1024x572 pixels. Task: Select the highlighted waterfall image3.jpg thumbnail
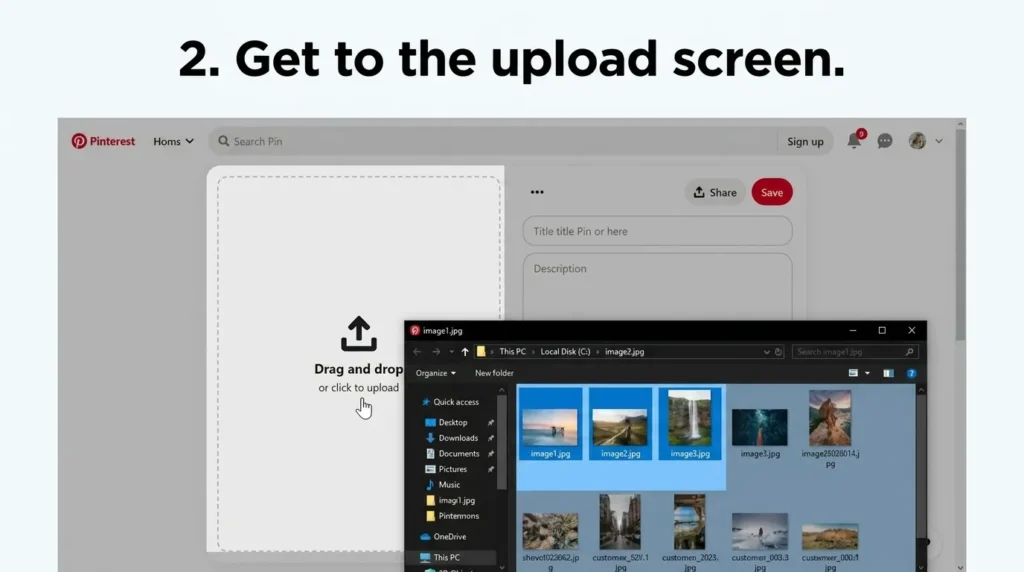coord(690,424)
